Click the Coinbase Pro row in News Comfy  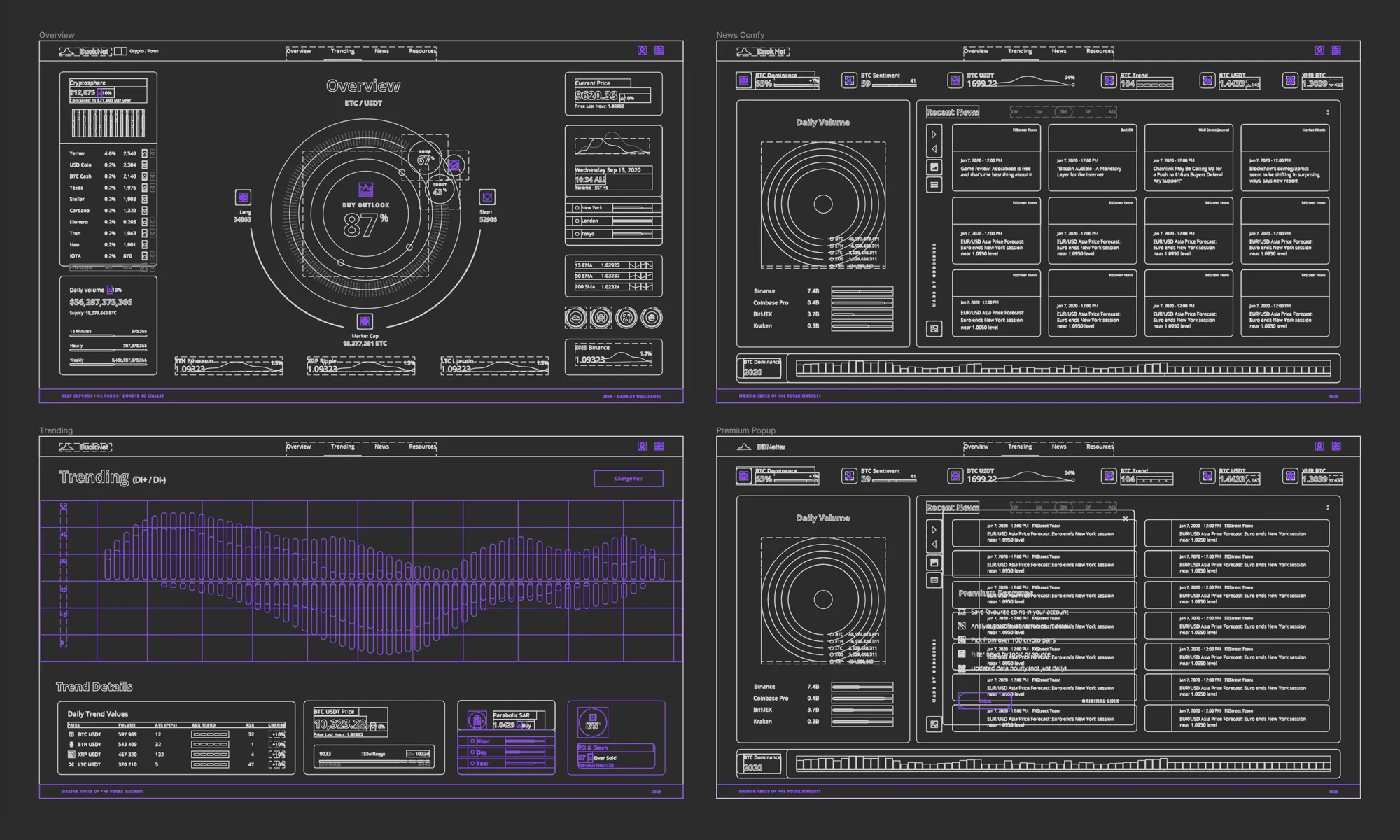[823, 303]
